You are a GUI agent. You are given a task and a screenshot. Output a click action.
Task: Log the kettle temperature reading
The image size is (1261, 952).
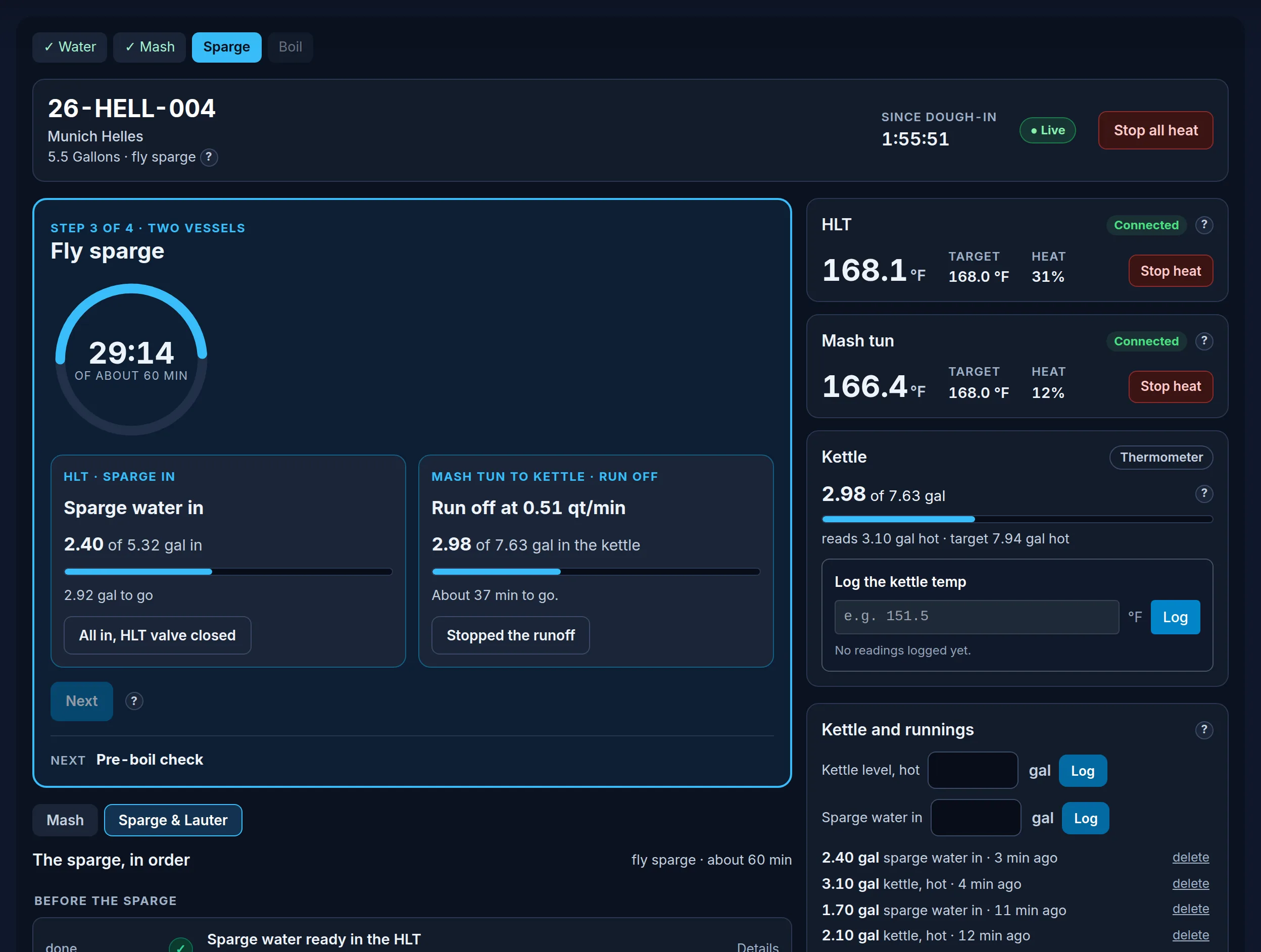[1175, 618]
